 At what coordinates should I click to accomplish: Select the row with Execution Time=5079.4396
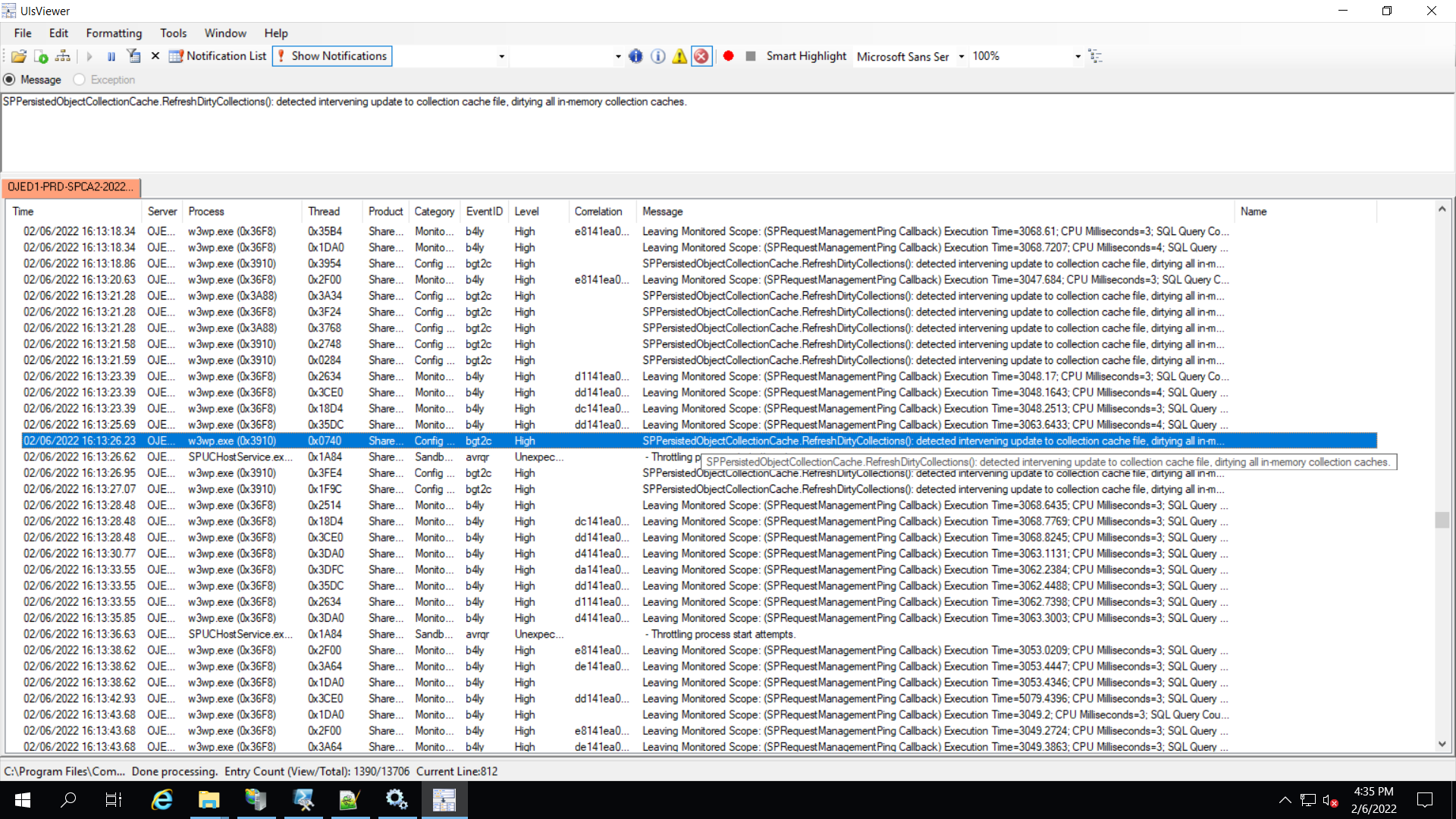698,698
